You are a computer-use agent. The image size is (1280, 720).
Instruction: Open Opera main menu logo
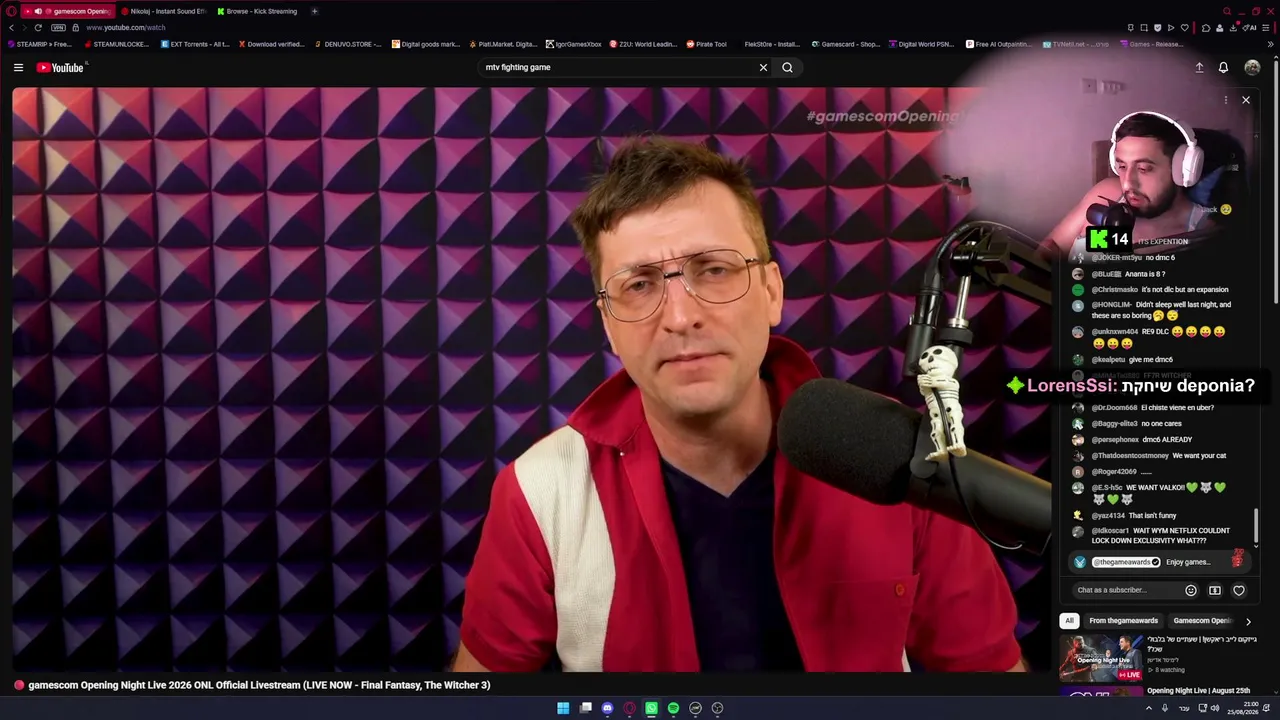point(11,11)
